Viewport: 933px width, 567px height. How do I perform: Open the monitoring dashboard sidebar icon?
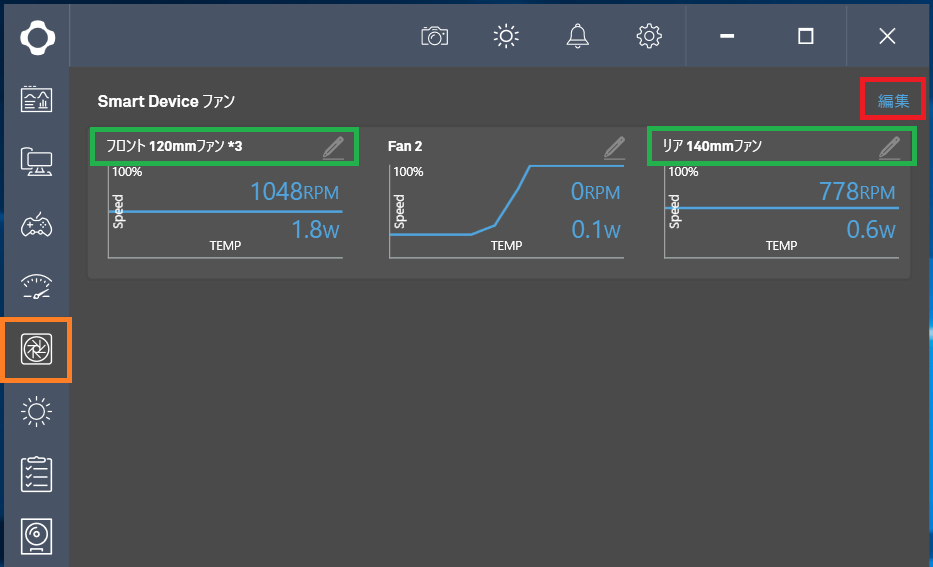37,100
